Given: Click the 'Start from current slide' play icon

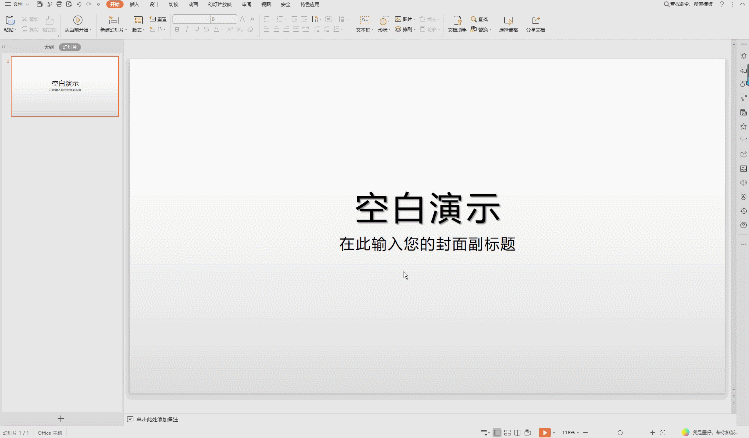Looking at the screenshot, I should 77,19.
